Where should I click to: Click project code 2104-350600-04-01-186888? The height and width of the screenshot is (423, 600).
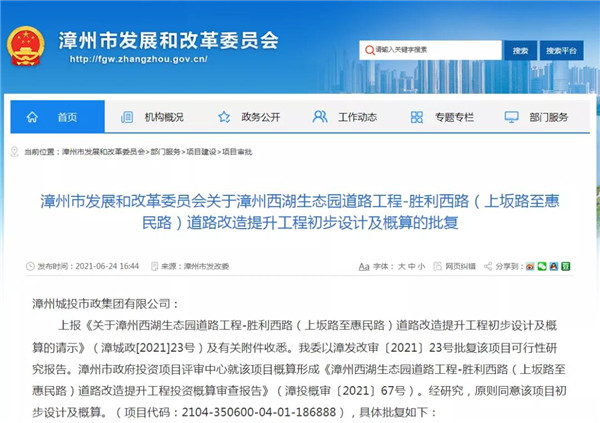point(259,412)
